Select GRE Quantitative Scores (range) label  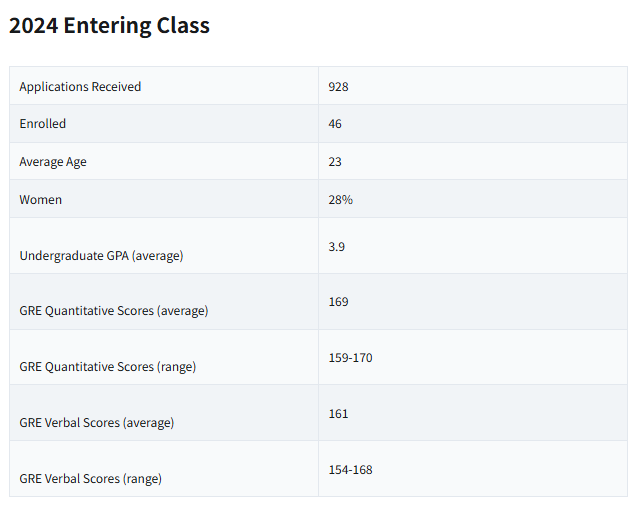click(108, 367)
